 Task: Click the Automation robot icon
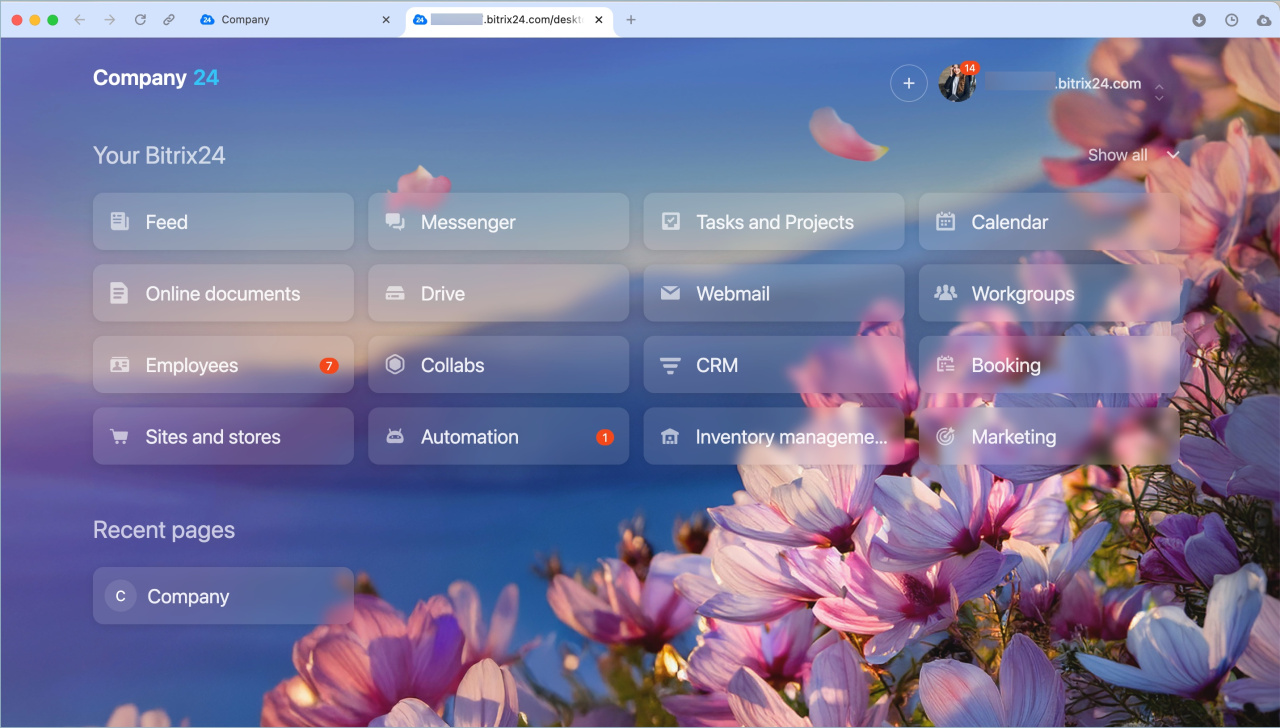pyautogui.click(x=395, y=437)
